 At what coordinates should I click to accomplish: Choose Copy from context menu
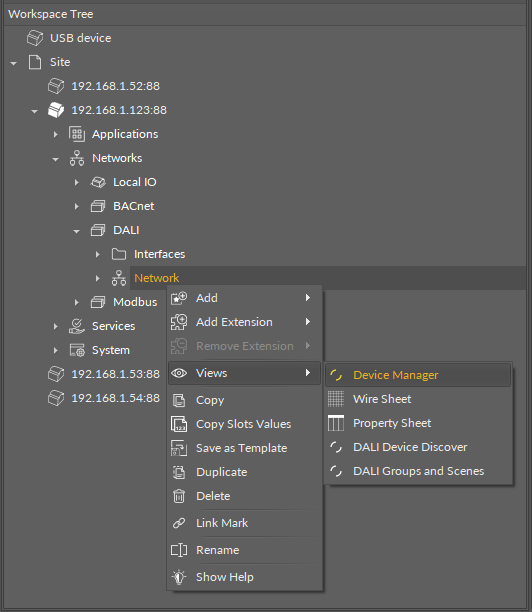pos(245,400)
